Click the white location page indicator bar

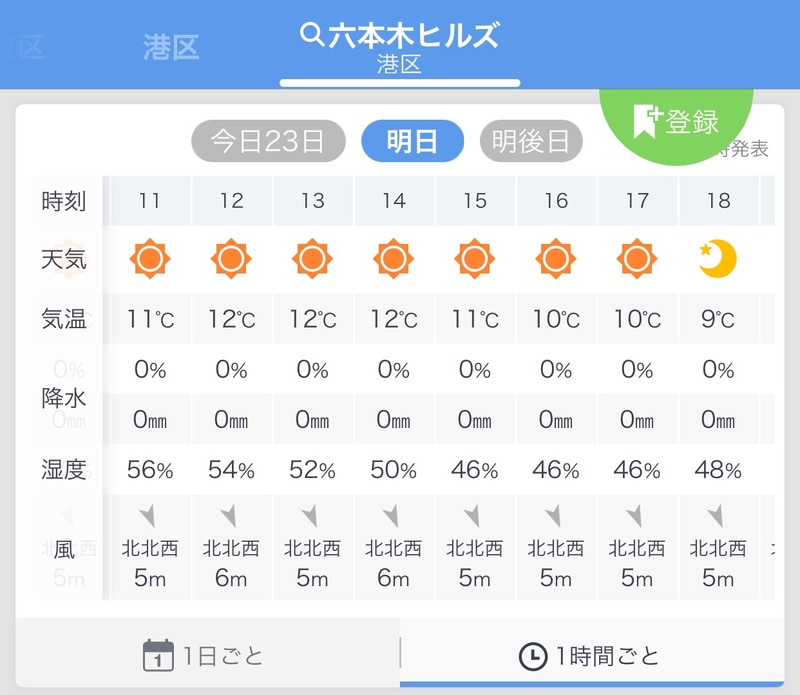coord(400,83)
